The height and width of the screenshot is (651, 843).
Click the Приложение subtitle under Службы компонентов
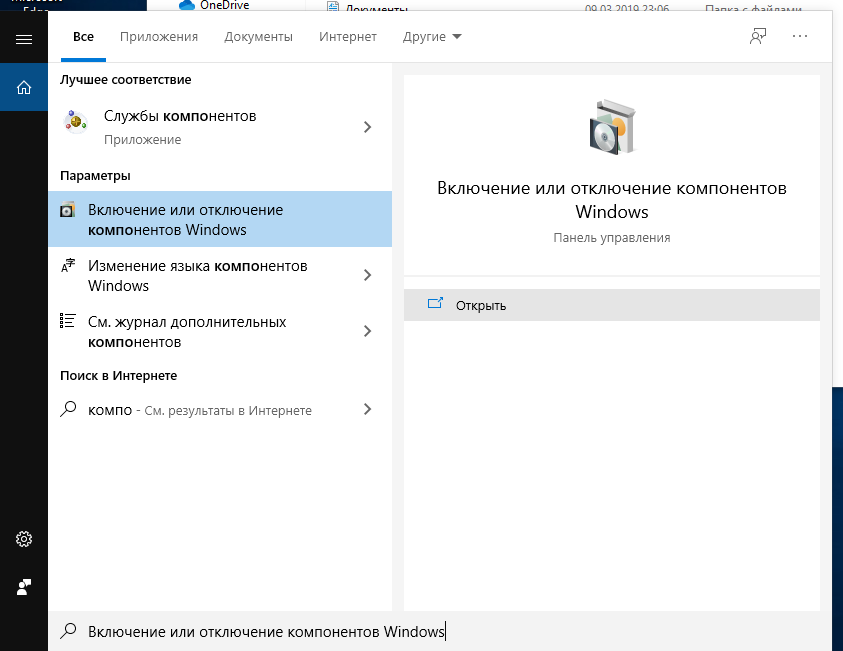[x=142, y=140]
